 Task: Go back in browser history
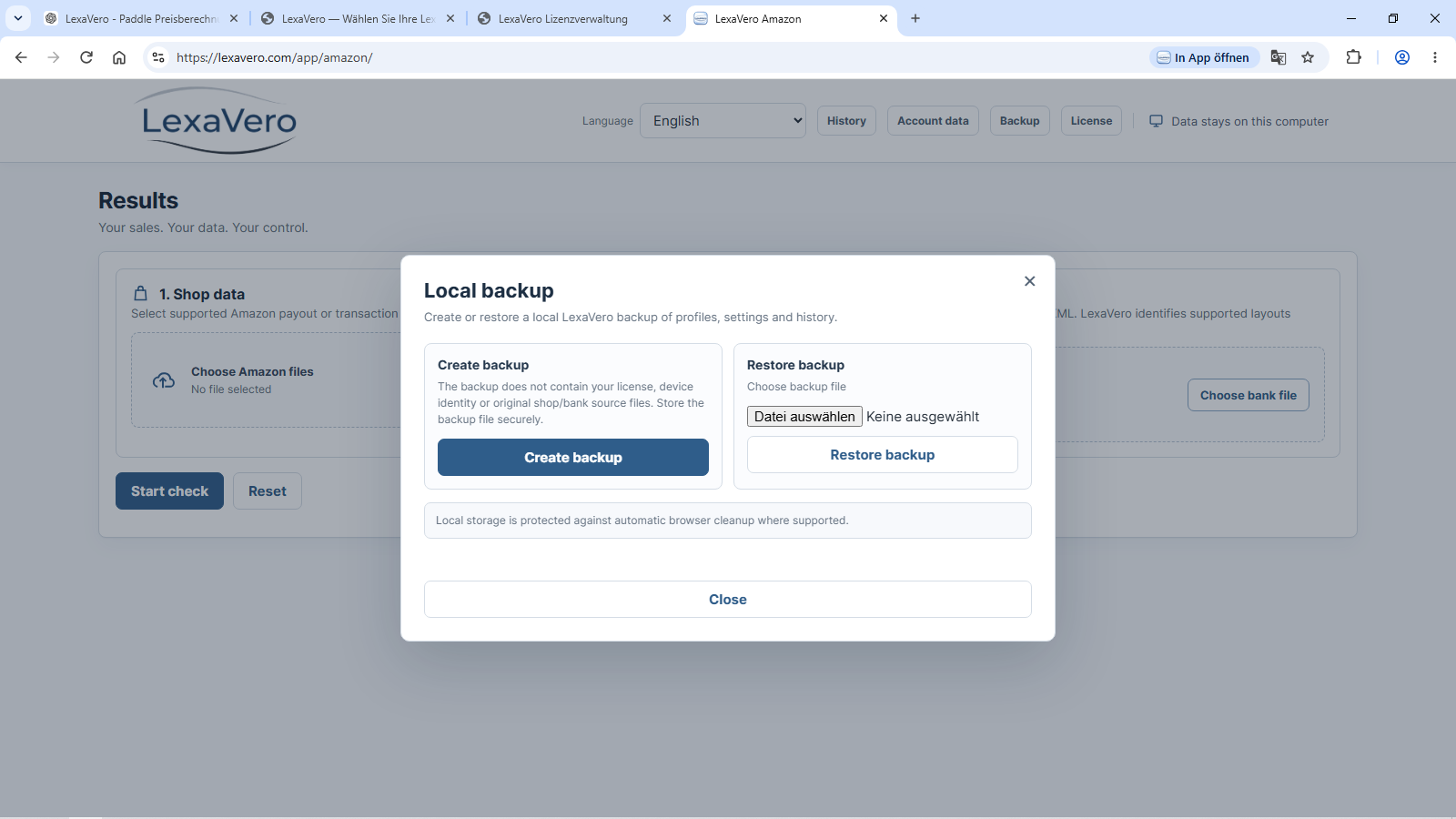click(x=21, y=57)
